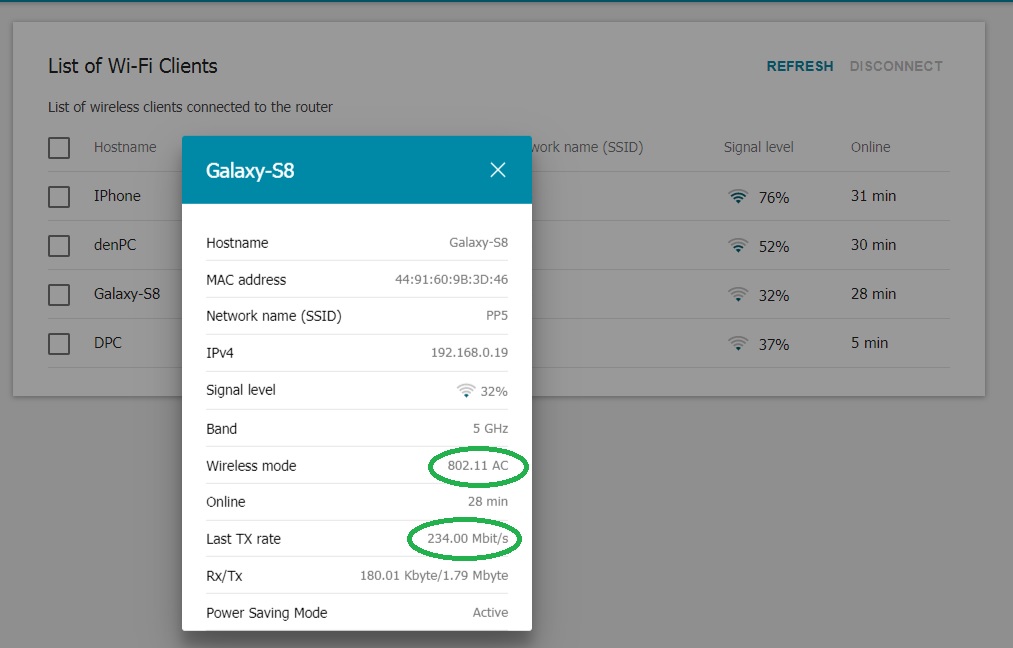The height and width of the screenshot is (648, 1013).
Task: Click the Online column header
Action: [x=870, y=147]
